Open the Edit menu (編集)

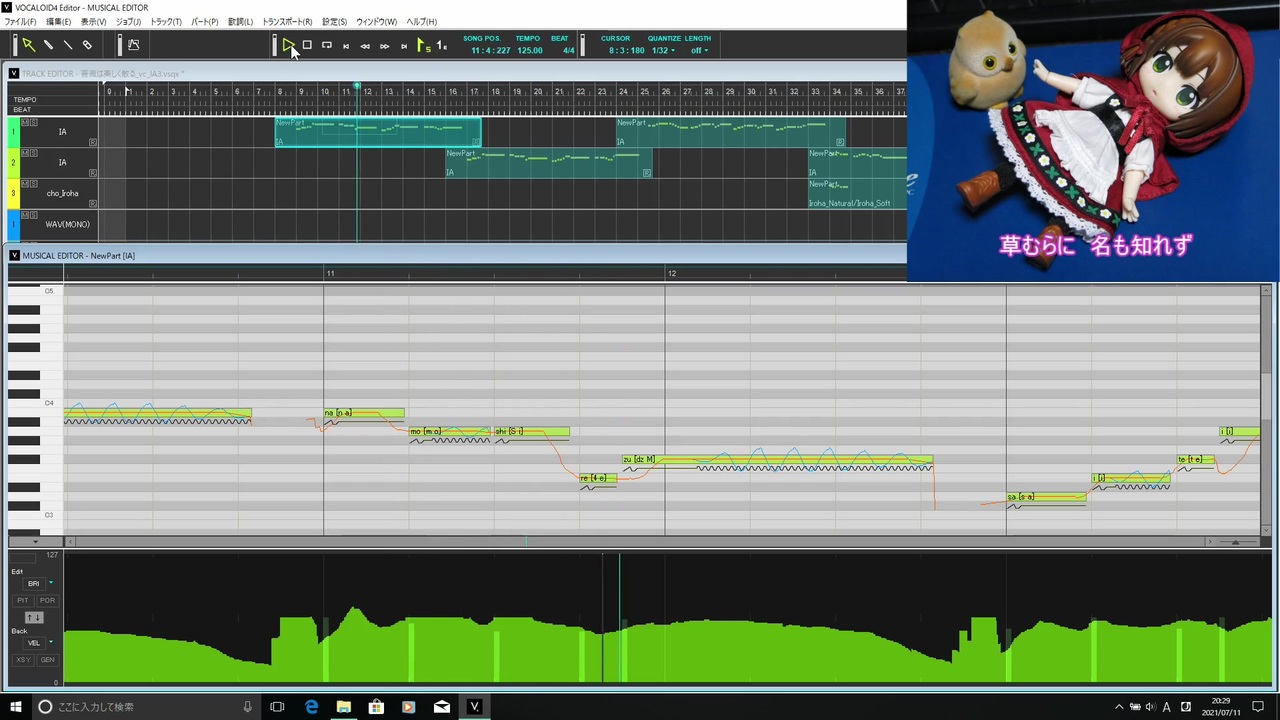pos(59,22)
